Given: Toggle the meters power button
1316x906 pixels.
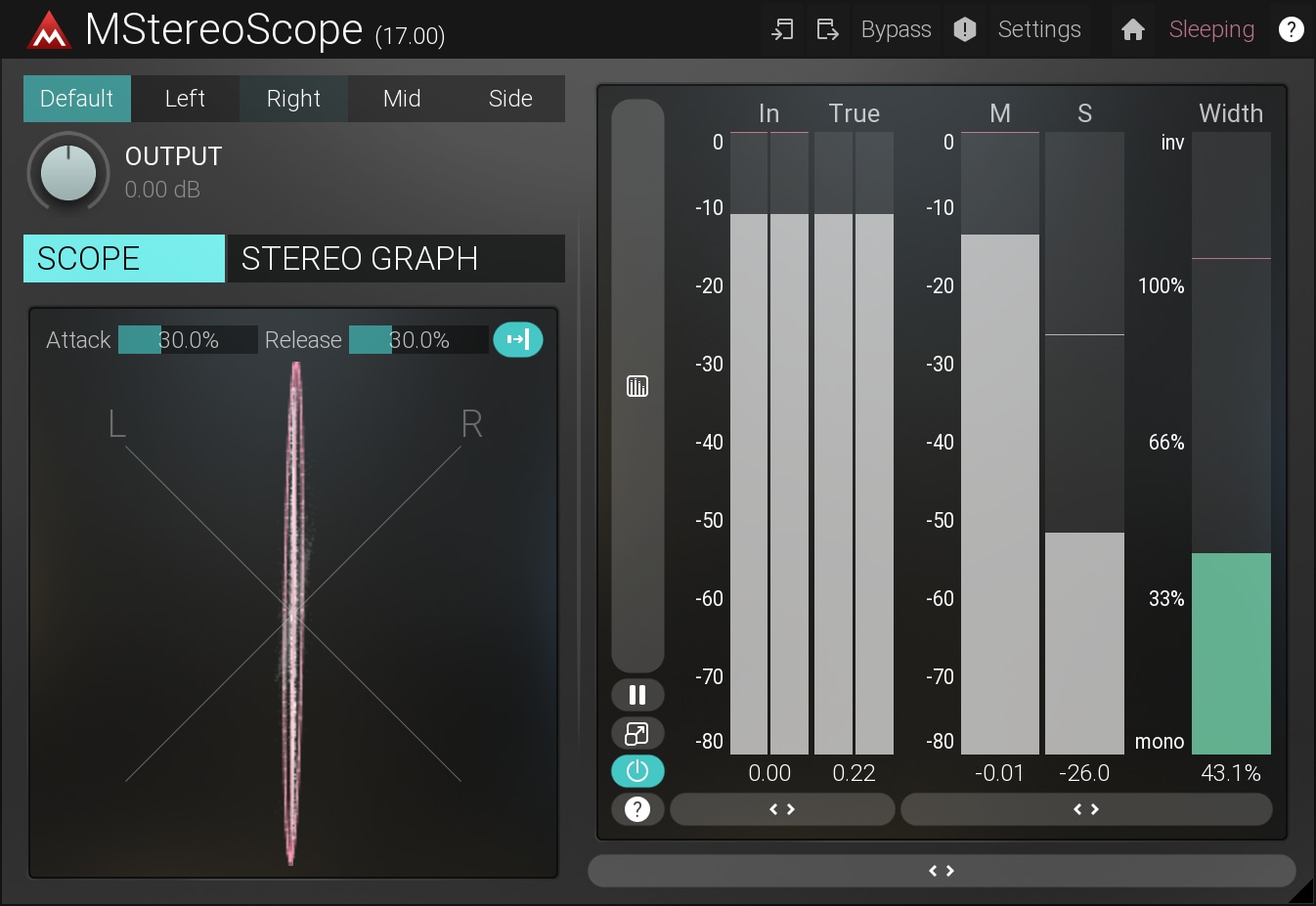Looking at the screenshot, I should [637, 771].
